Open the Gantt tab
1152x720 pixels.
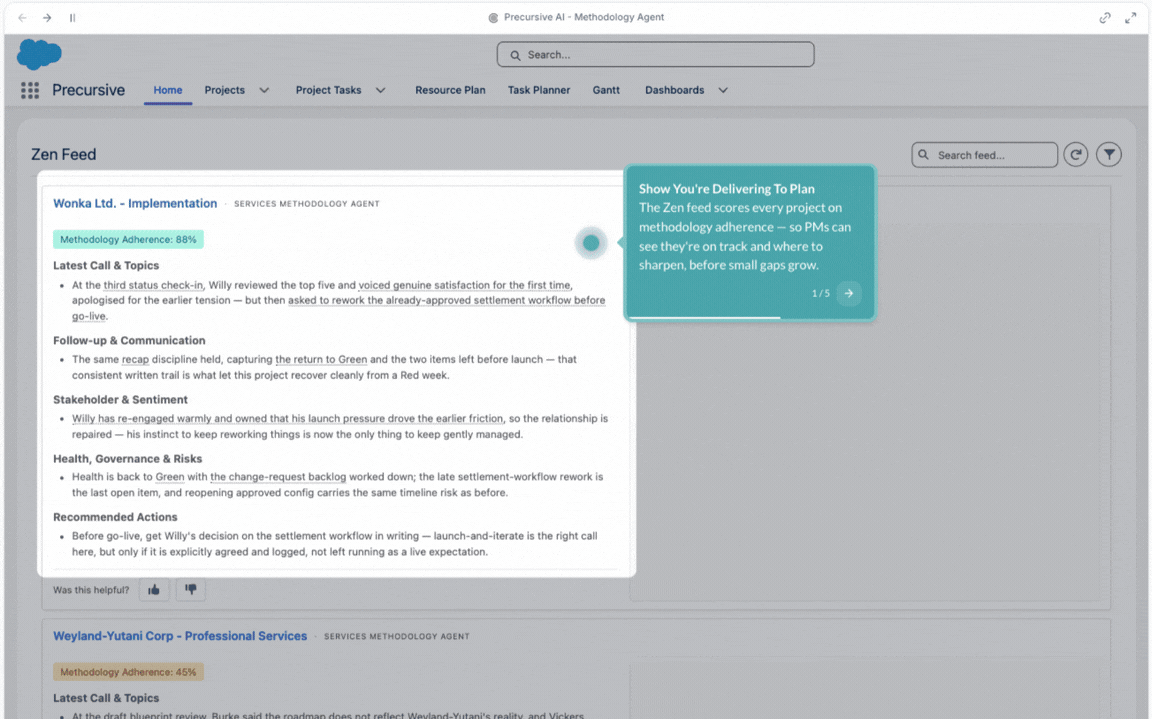tap(606, 90)
